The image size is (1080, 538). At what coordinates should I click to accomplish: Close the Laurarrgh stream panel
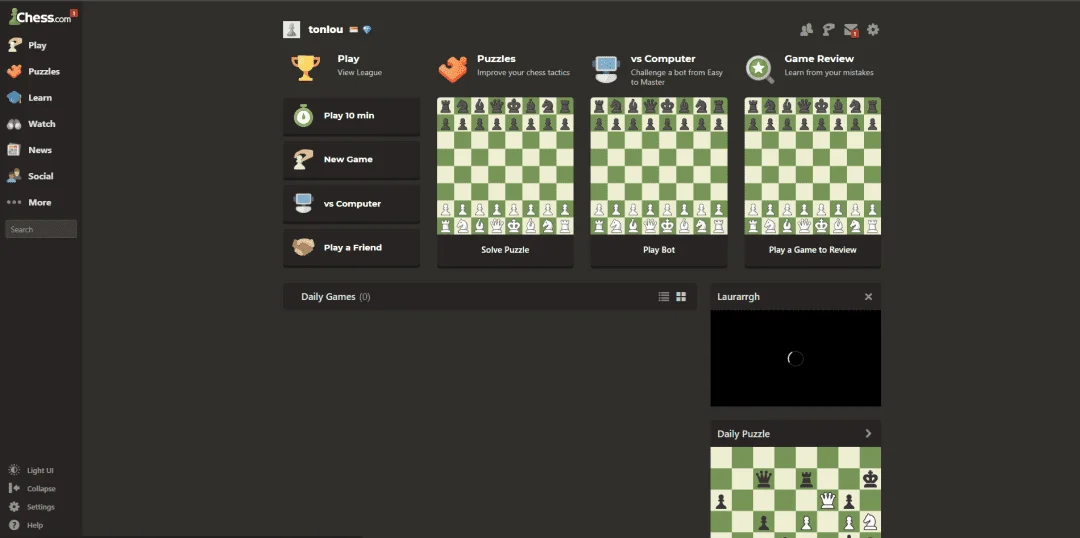868,297
